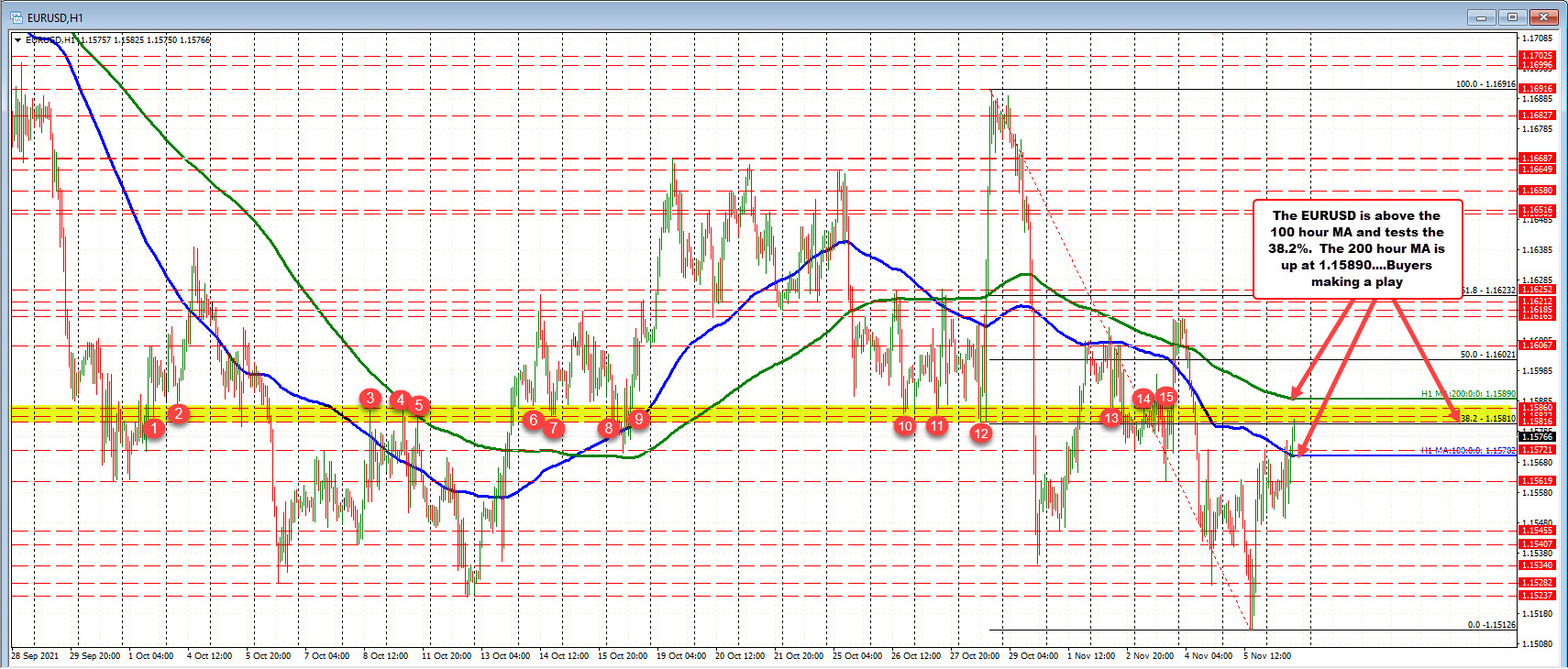The image size is (1568, 669).
Task: Select the current price label 1.15766
Action: click(1538, 437)
